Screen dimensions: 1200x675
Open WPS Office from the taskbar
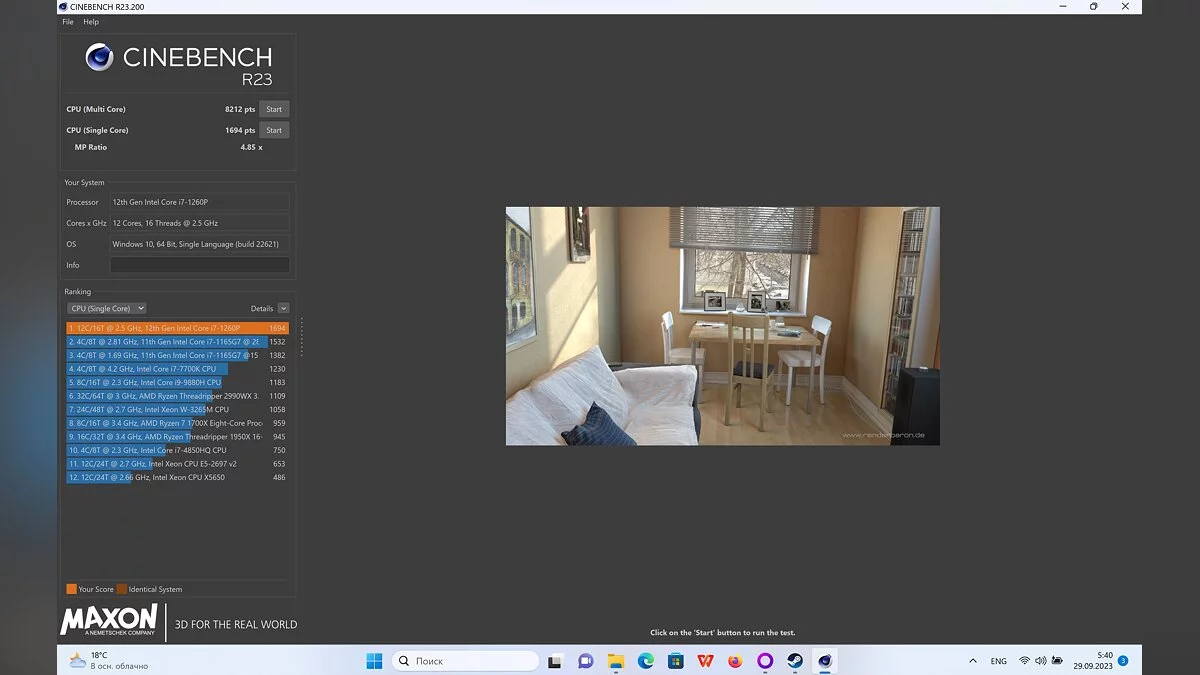coord(705,661)
